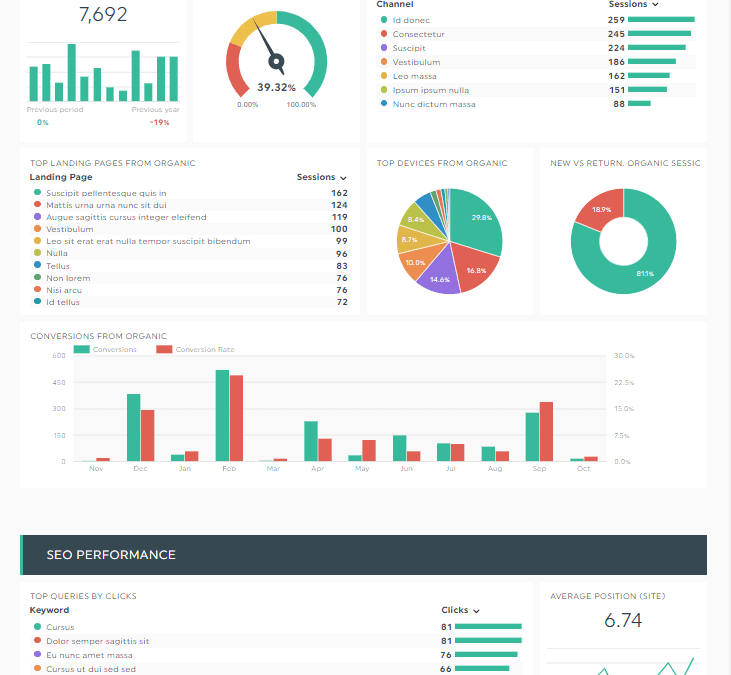The width and height of the screenshot is (731, 675).
Task: Click the green dot beside Id donec
Action: pos(384,20)
